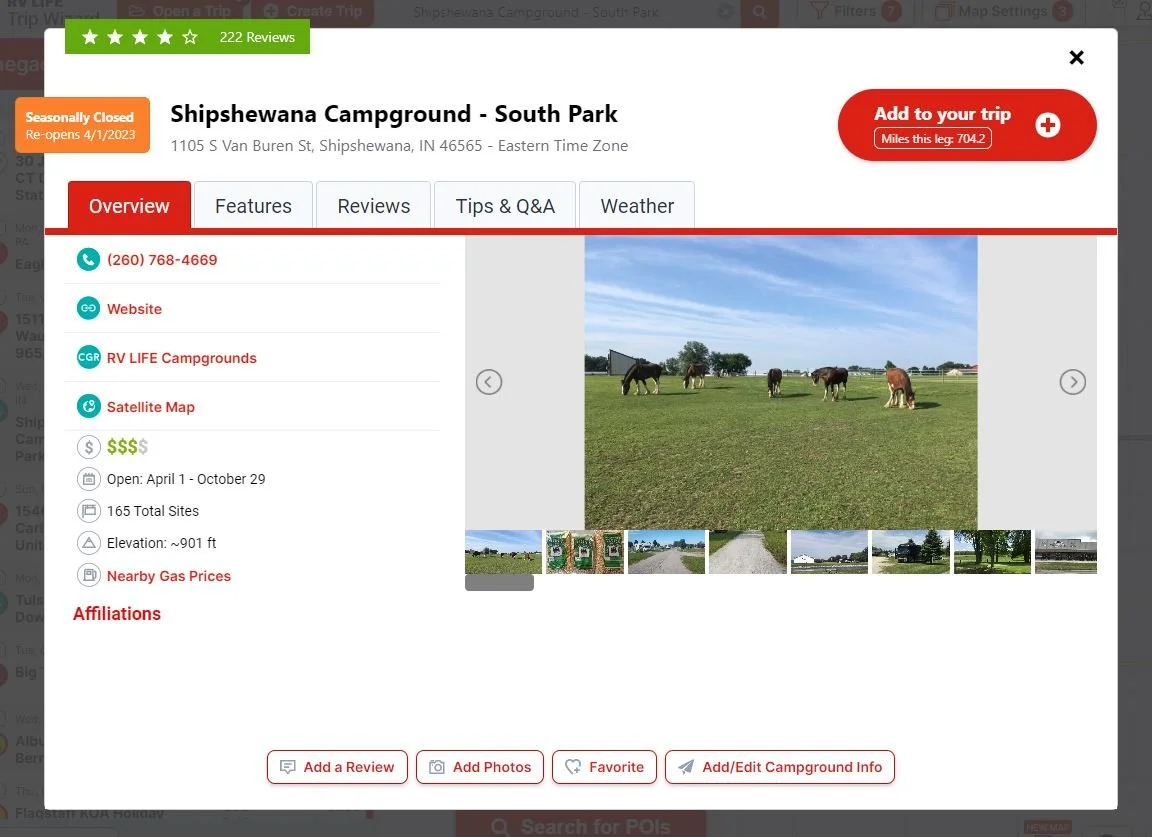Open the Tips & Q&A tab
Screen dimensions: 1152x837
pyautogui.click(x=505, y=206)
